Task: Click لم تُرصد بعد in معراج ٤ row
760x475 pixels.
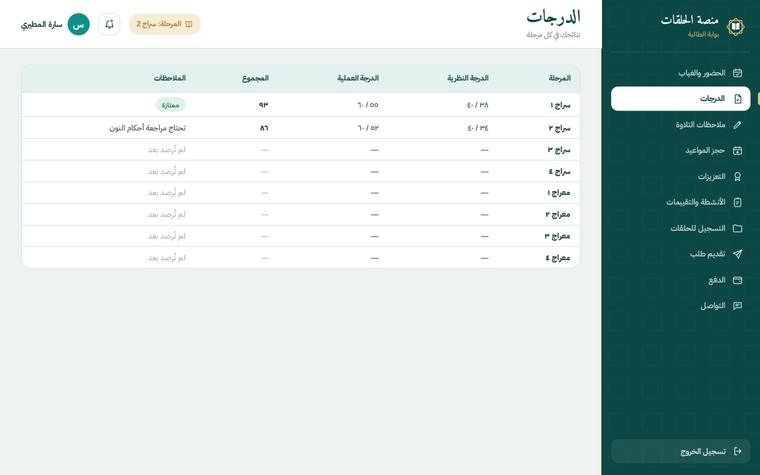Action: click(x=167, y=258)
